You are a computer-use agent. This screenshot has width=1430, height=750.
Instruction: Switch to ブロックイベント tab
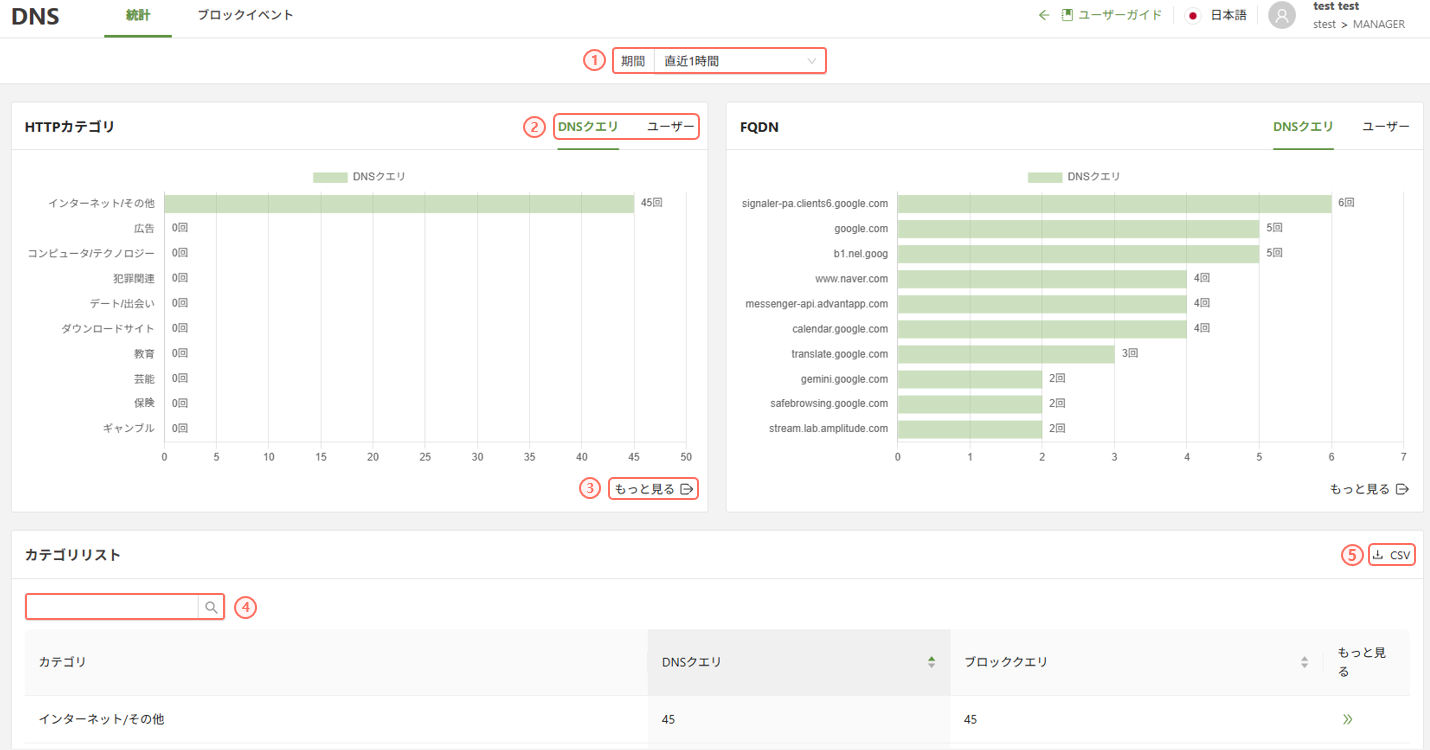point(245,15)
